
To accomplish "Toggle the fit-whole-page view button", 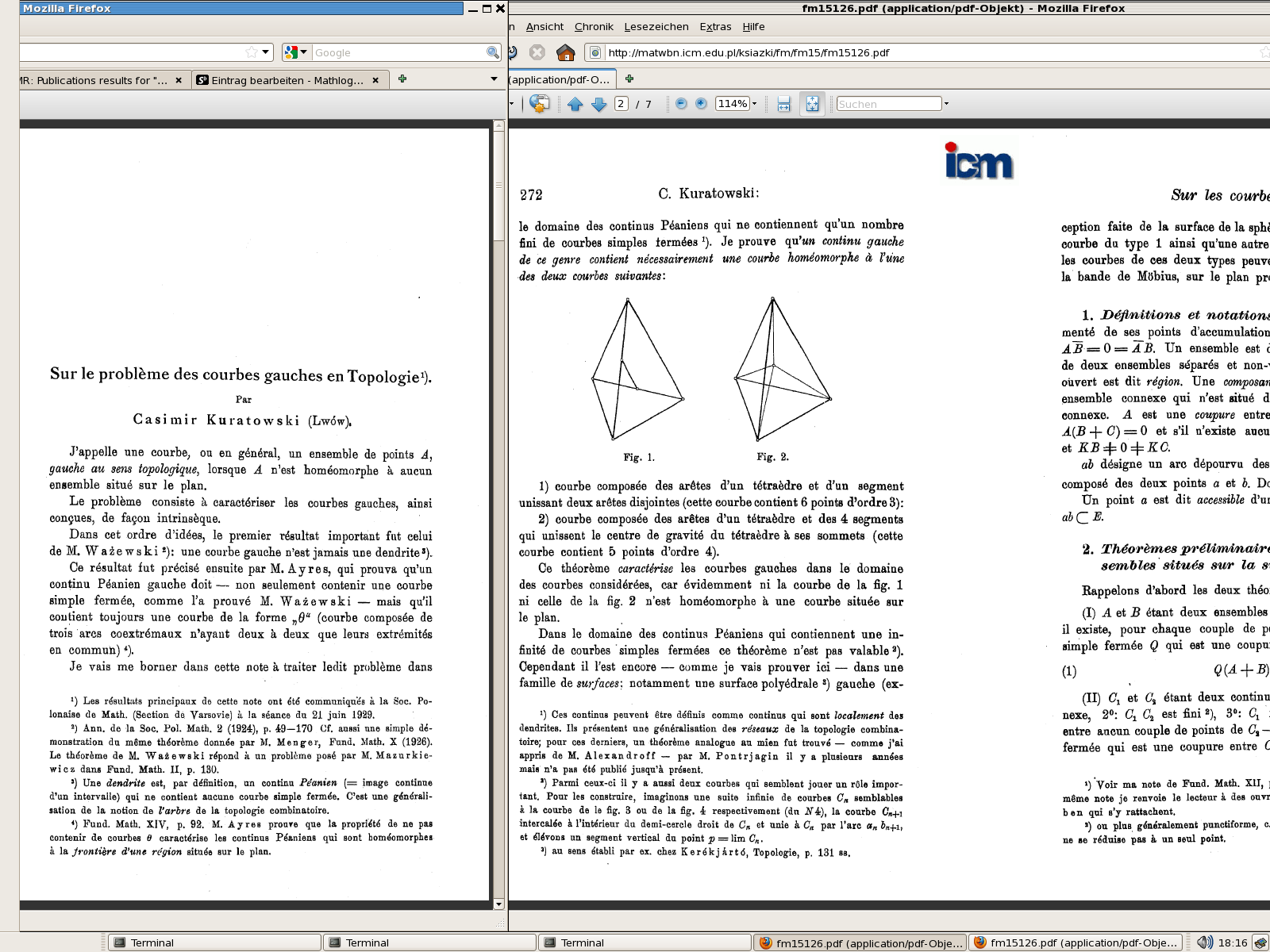I will point(812,104).
